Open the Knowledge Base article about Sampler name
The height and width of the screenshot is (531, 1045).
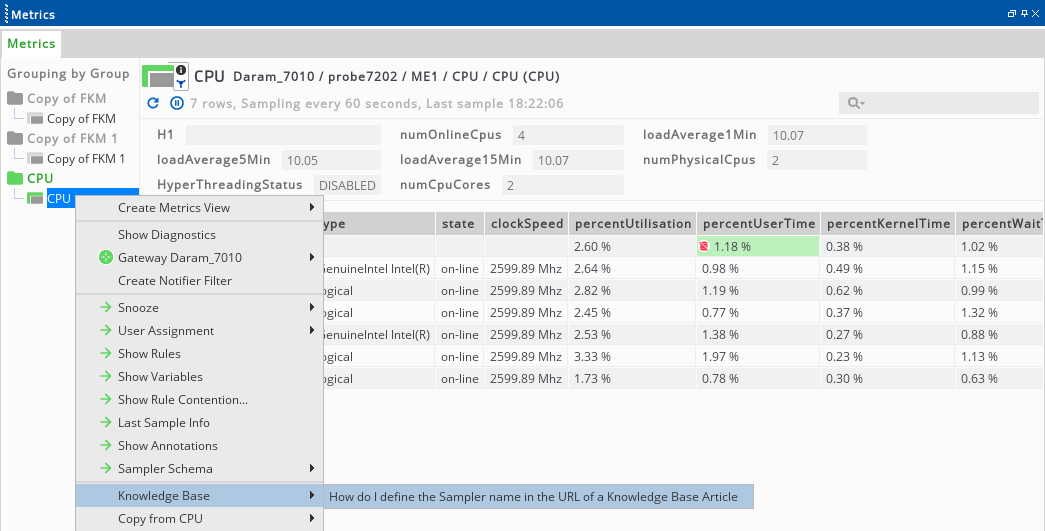click(x=533, y=497)
